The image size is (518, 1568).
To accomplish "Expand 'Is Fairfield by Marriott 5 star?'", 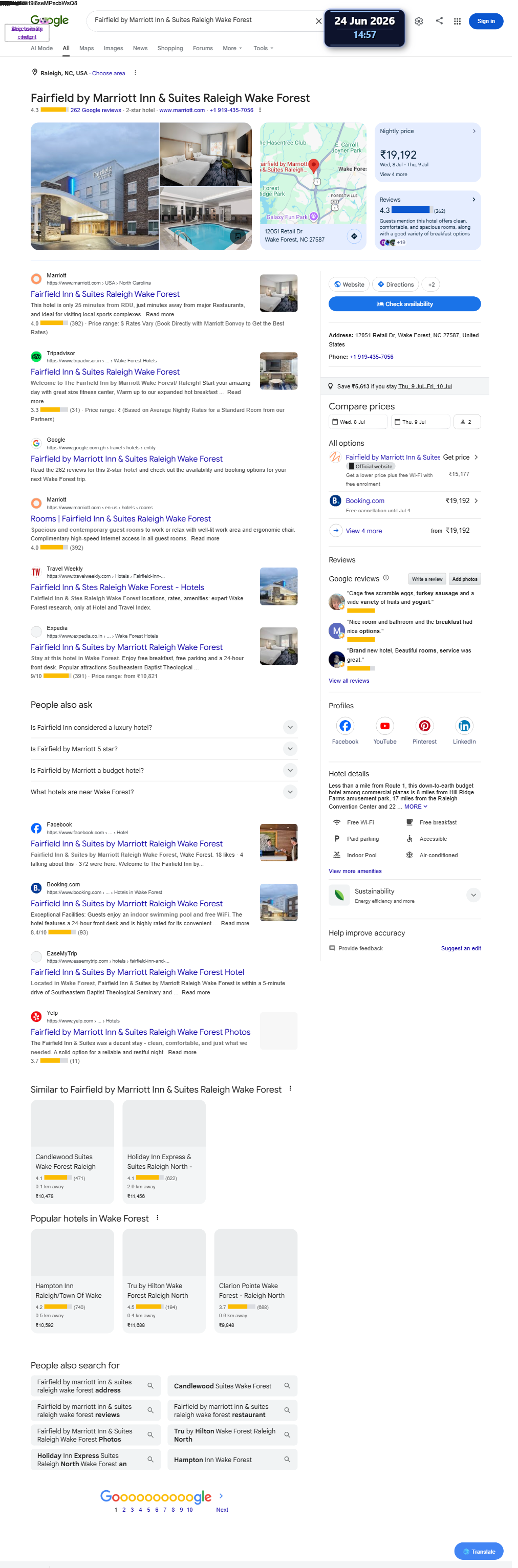I will pyautogui.click(x=290, y=749).
